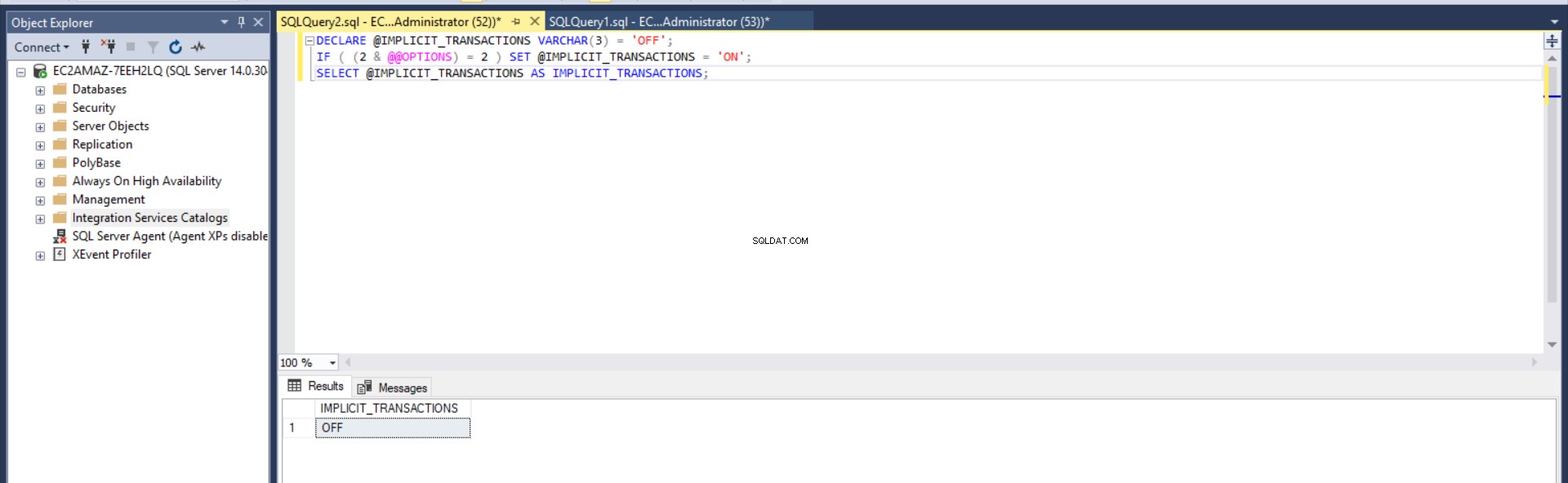Open the document tabs list dropdown arrow
This screenshot has height=483, width=1568.
click(x=1554, y=22)
